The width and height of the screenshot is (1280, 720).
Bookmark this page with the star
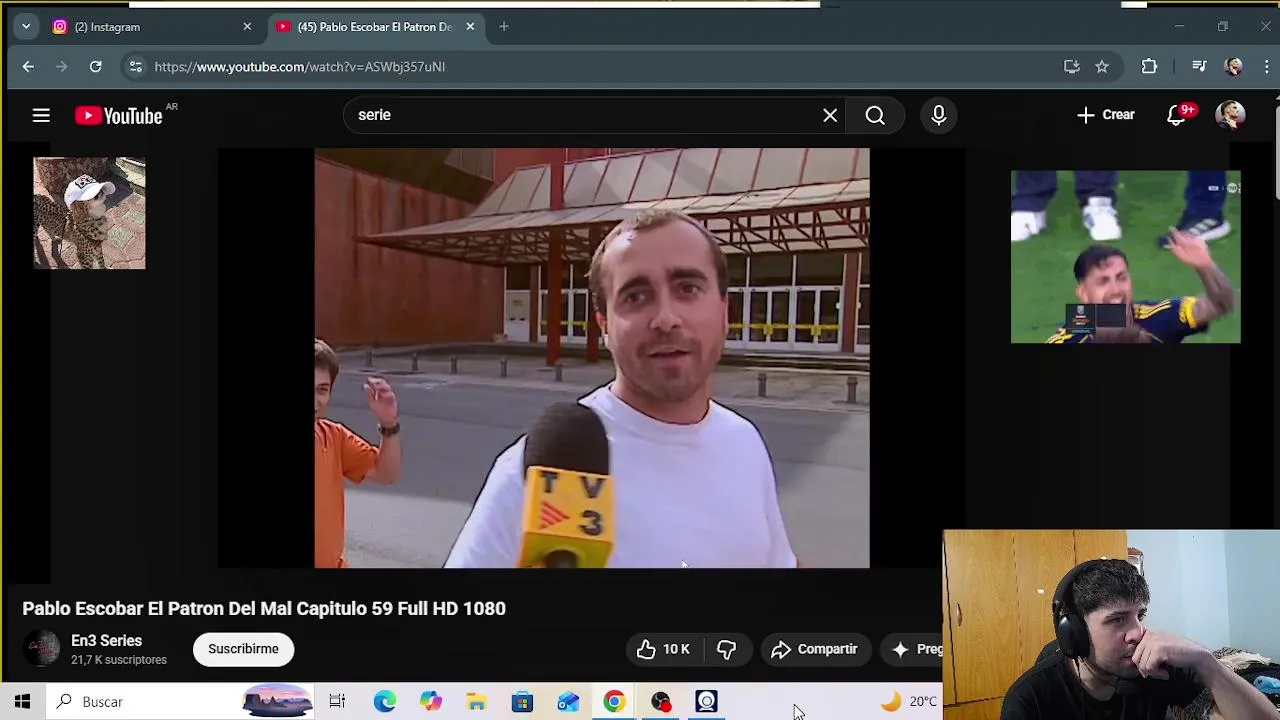1102,67
